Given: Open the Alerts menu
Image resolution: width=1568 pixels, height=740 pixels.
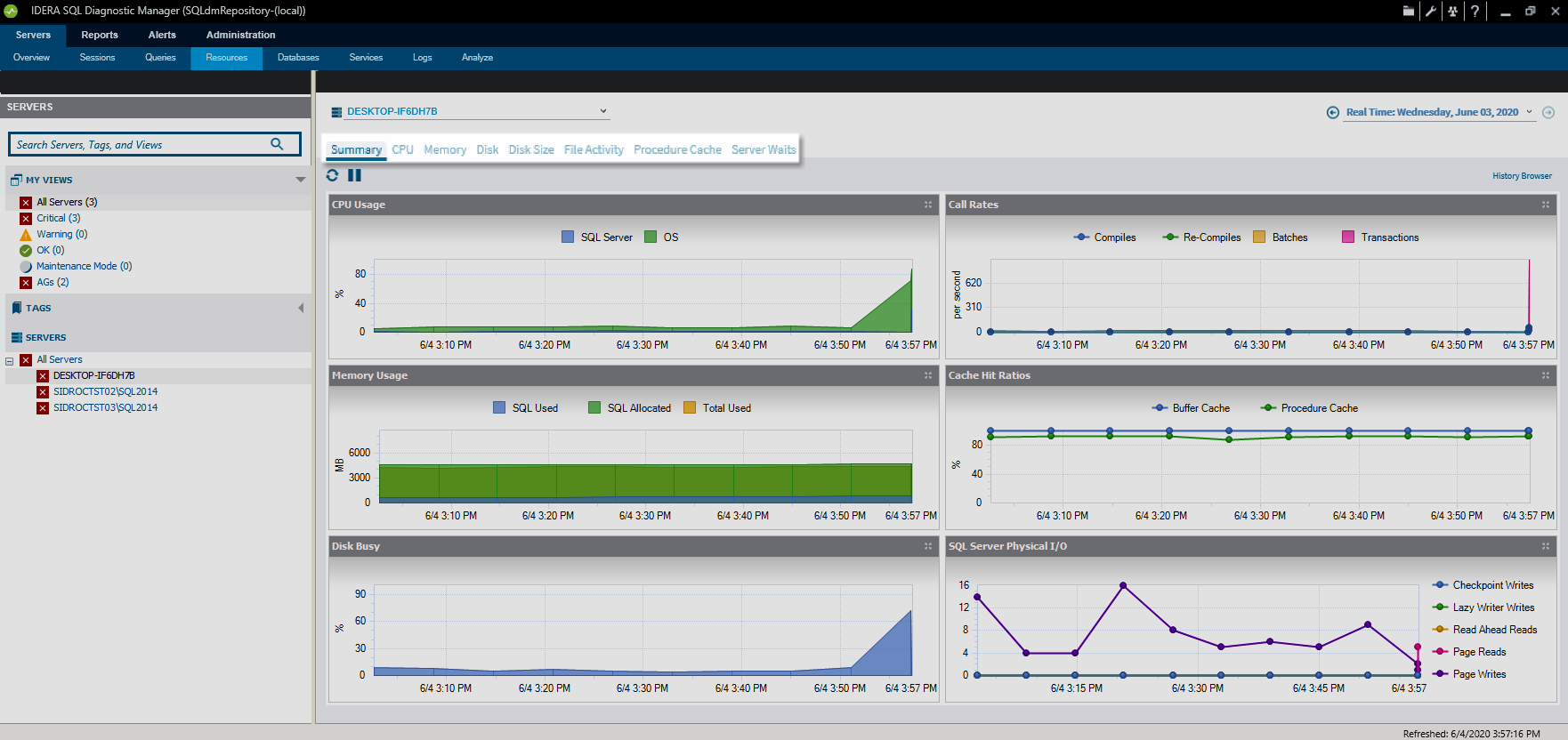Looking at the screenshot, I should (162, 35).
